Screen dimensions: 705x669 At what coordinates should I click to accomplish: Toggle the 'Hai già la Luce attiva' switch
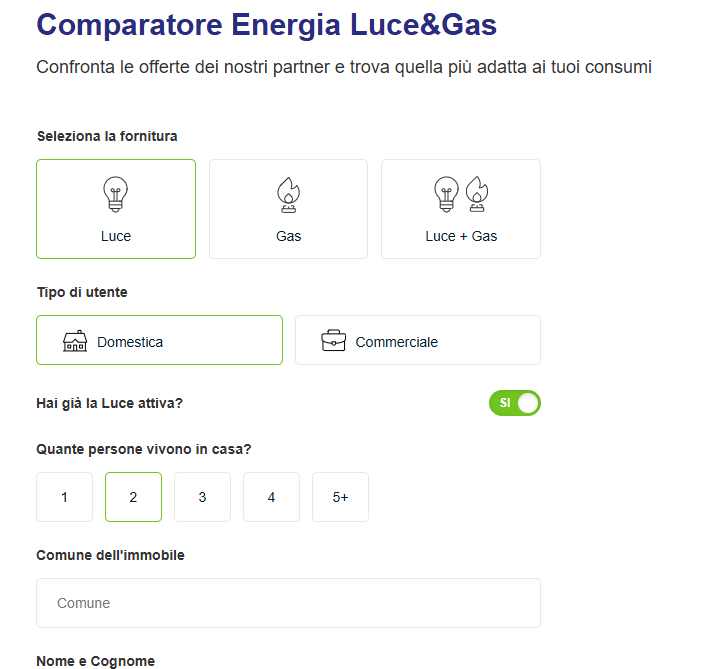(515, 403)
